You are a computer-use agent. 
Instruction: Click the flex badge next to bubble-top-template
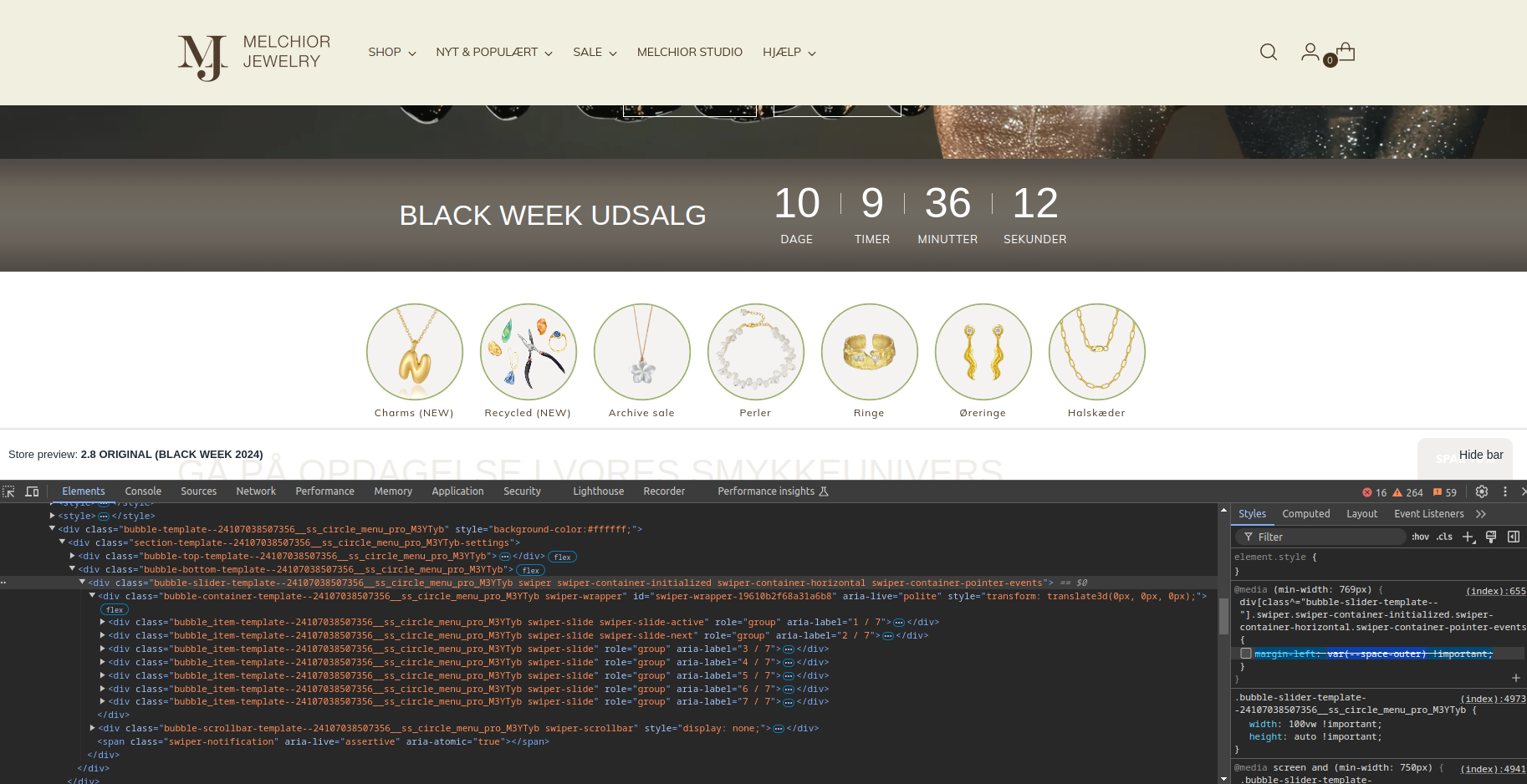[x=563, y=557]
